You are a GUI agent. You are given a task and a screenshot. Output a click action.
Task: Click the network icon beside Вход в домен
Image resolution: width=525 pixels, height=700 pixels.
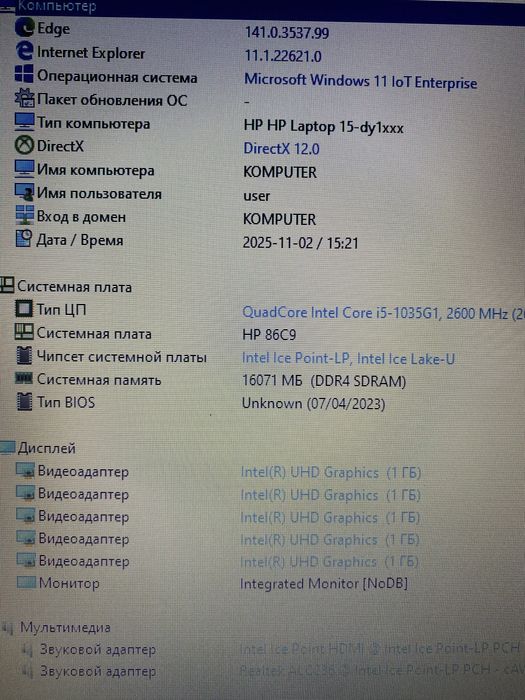25,215
